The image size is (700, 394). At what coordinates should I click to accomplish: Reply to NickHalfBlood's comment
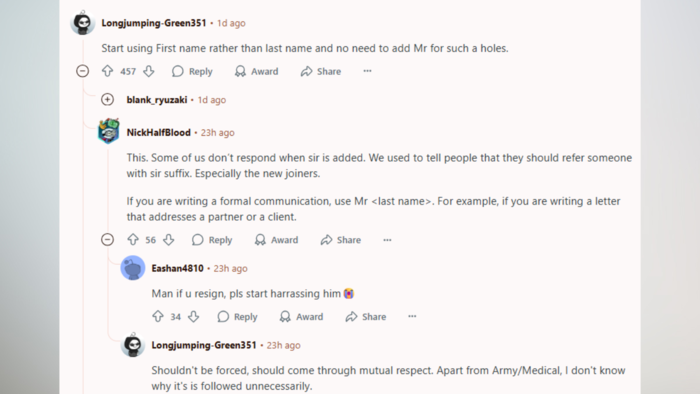click(212, 240)
